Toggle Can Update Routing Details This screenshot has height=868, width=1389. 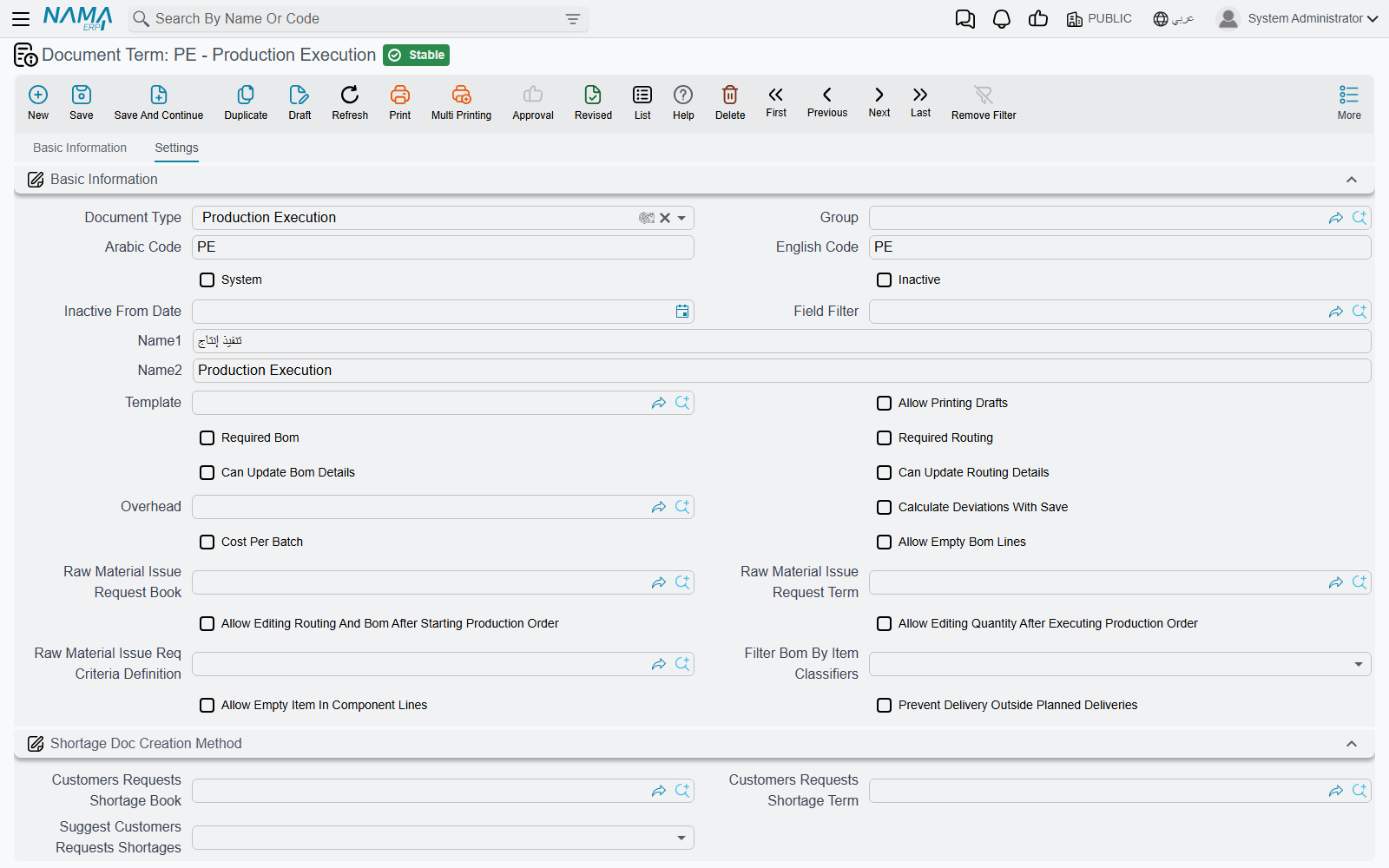point(884,472)
